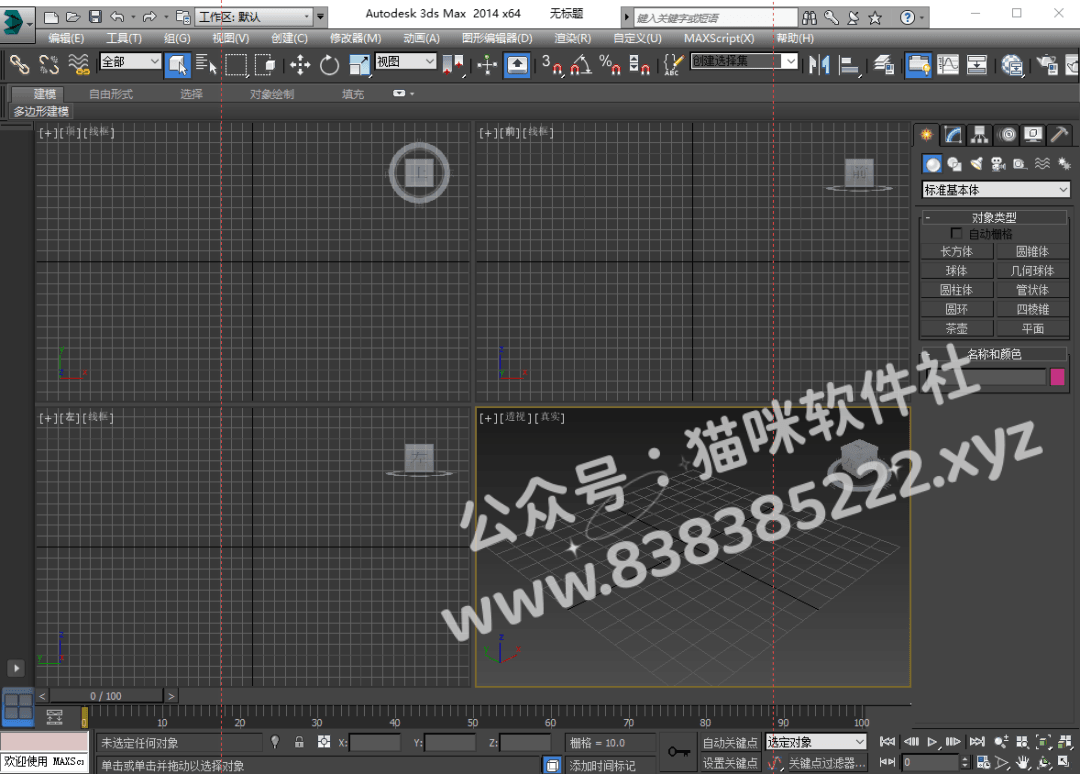The height and width of the screenshot is (774, 1080).
Task: Select the Link tool in main toolbar
Action: click(x=19, y=65)
